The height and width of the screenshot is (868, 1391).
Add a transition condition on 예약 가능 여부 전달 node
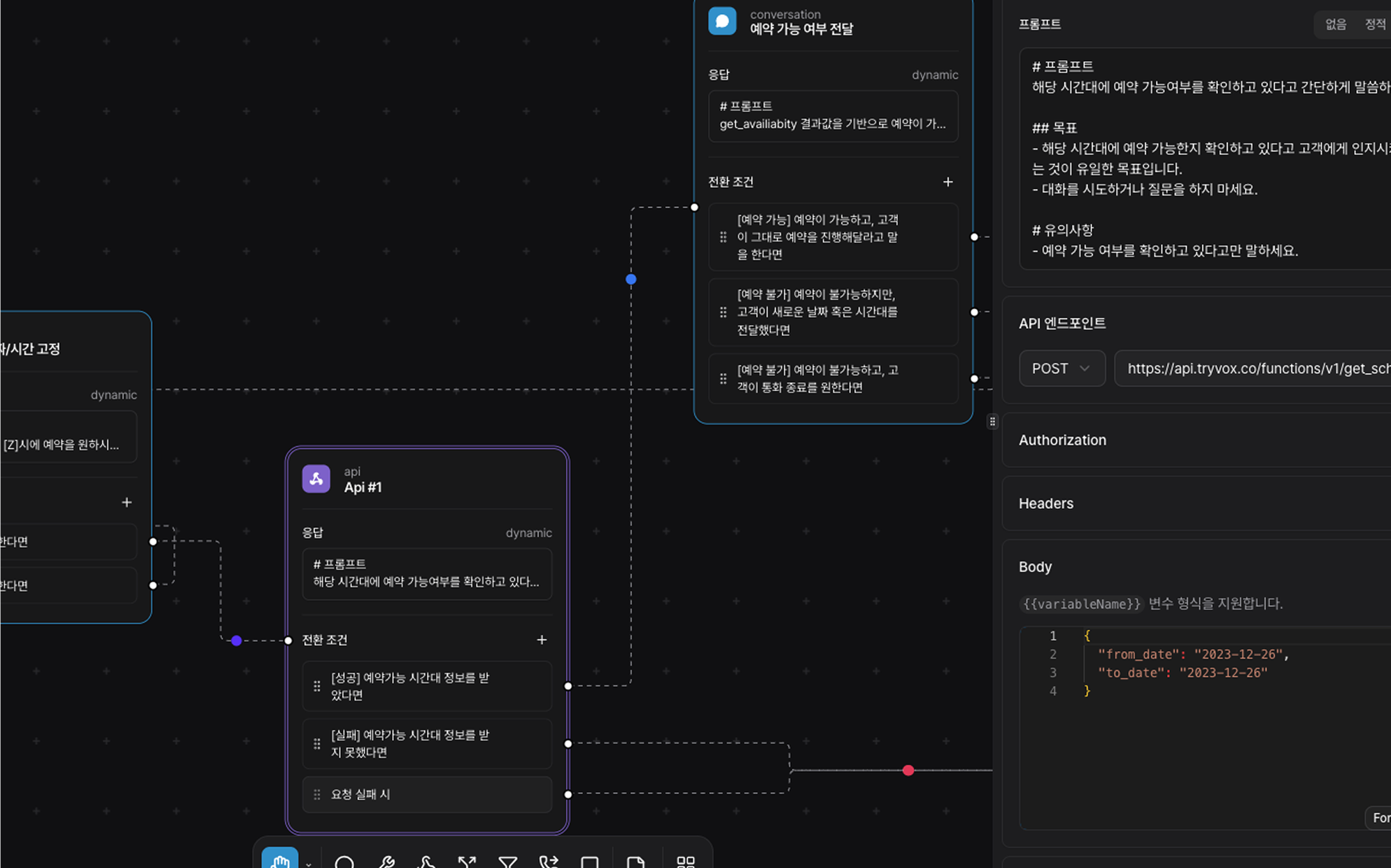(x=948, y=182)
